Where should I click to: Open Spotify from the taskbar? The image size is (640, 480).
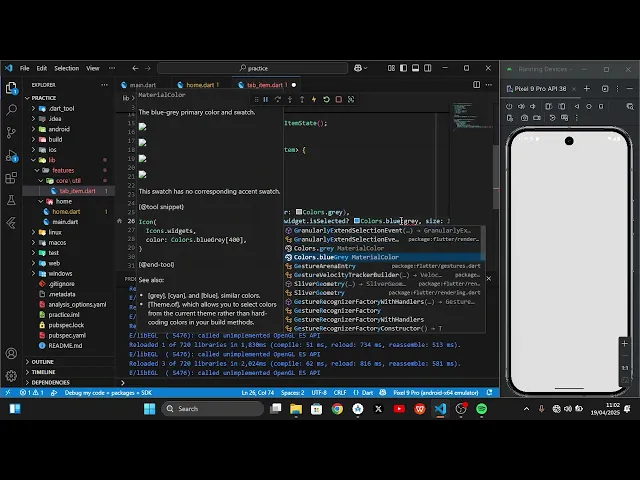482,409
